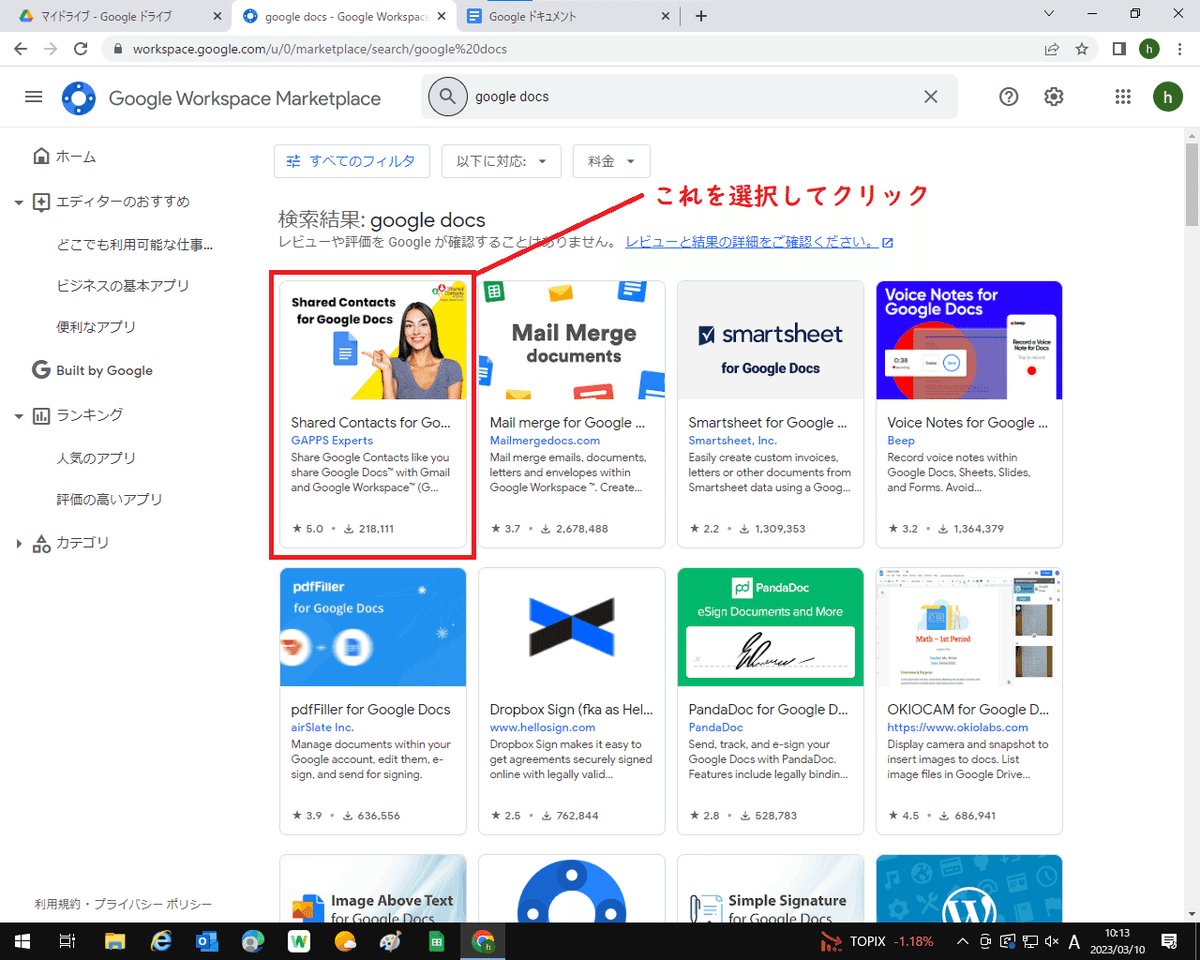Open レビューと結果の詳細をご確認ください link
This screenshot has width=1200, height=960.
pyautogui.click(x=759, y=242)
